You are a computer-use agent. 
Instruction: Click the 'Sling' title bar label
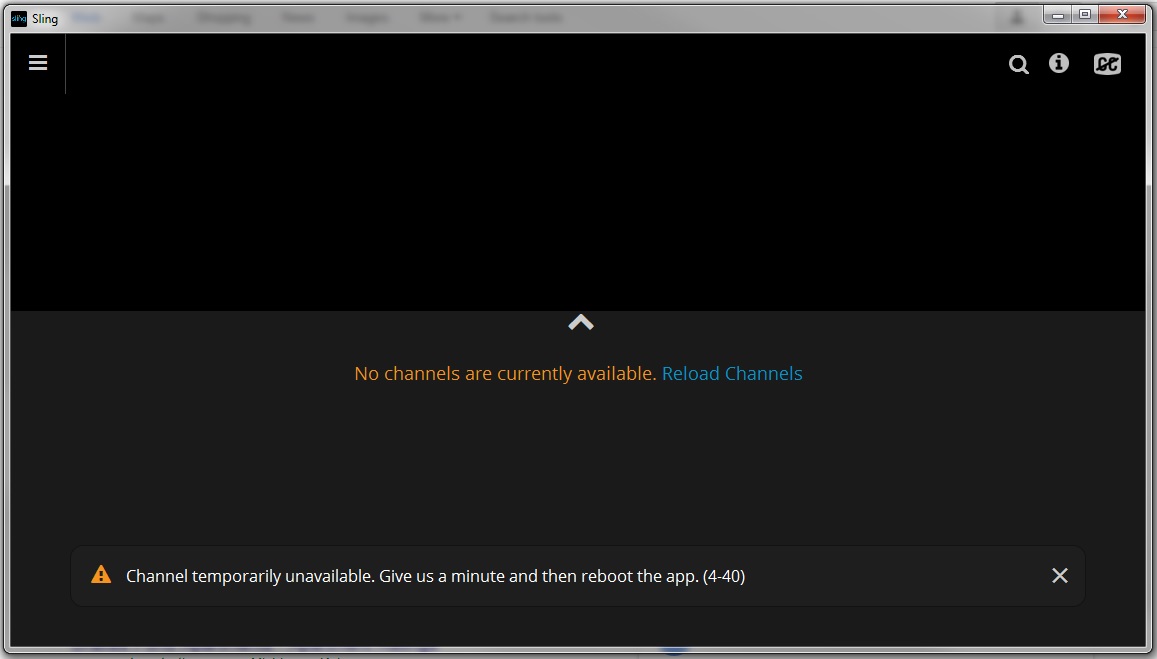click(45, 18)
